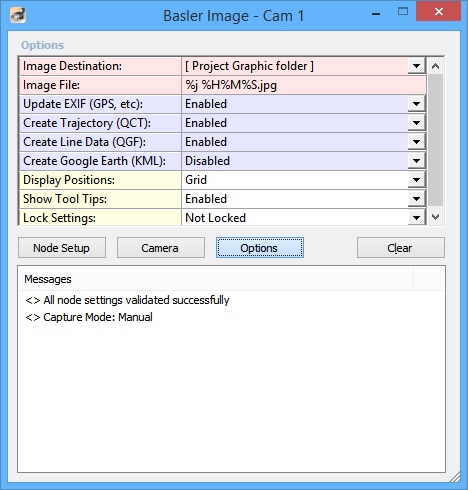This screenshot has width=468, height=490.
Task: Click the Basler camera app icon in title bar
Action: click(18, 15)
